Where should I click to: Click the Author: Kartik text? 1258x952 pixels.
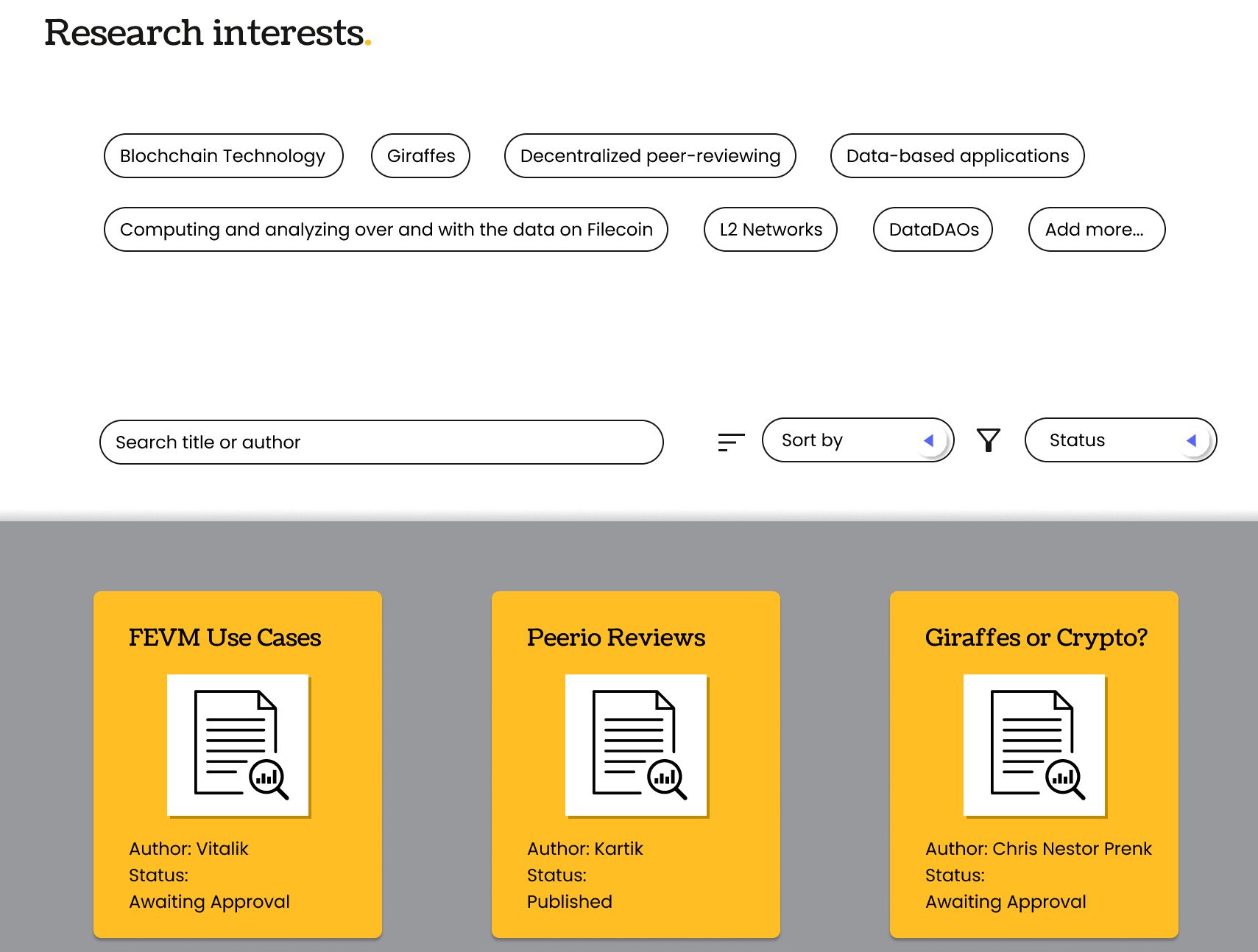pos(584,848)
